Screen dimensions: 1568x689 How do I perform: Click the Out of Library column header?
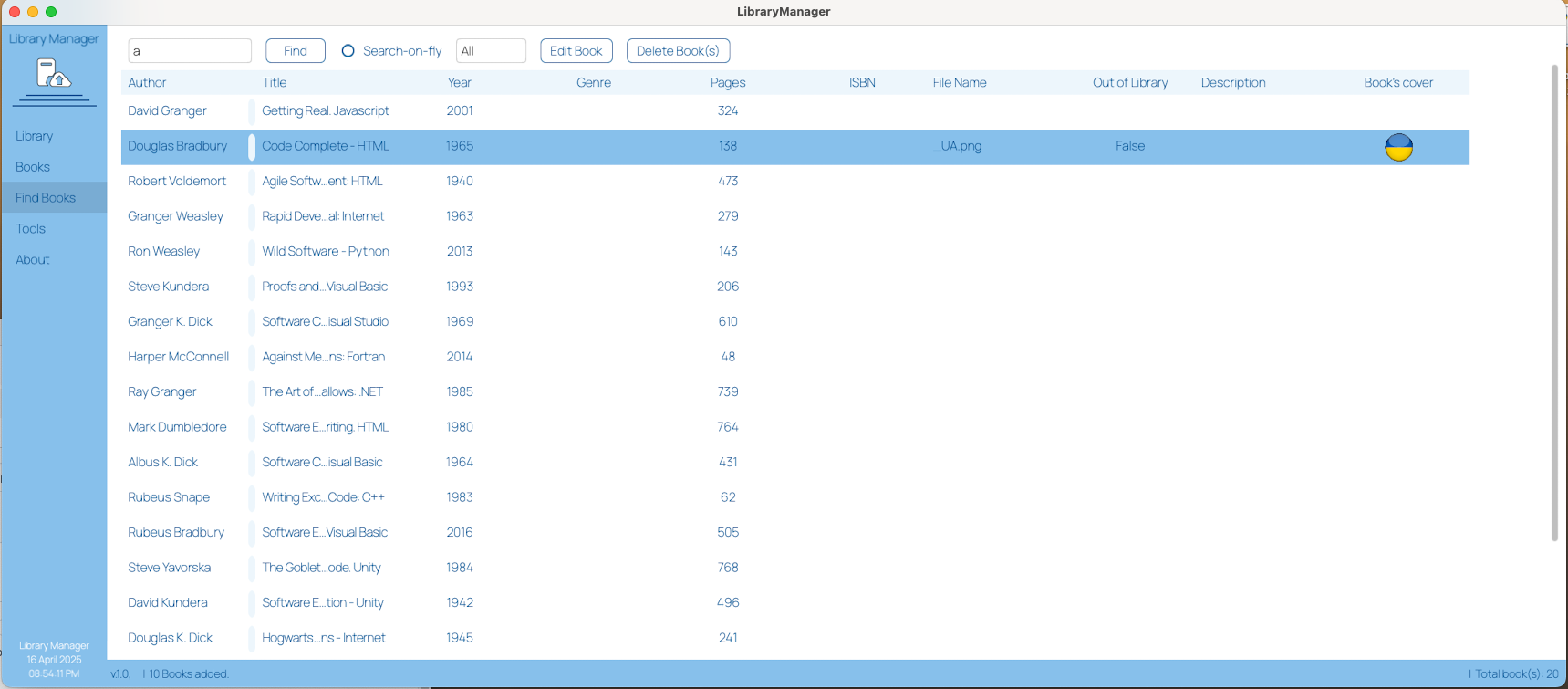click(x=1130, y=83)
